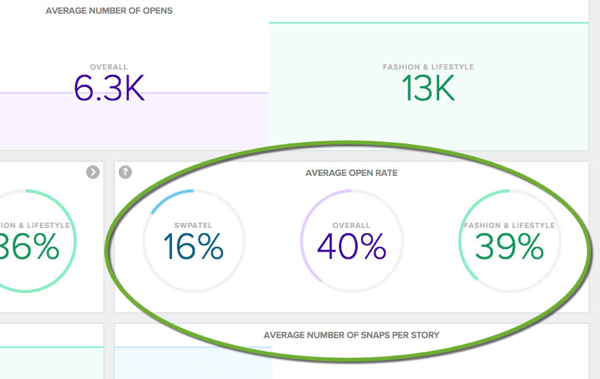This screenshot has width=600, height=379.
Task: Click the question mark help icon
Action: pos(125,172)
